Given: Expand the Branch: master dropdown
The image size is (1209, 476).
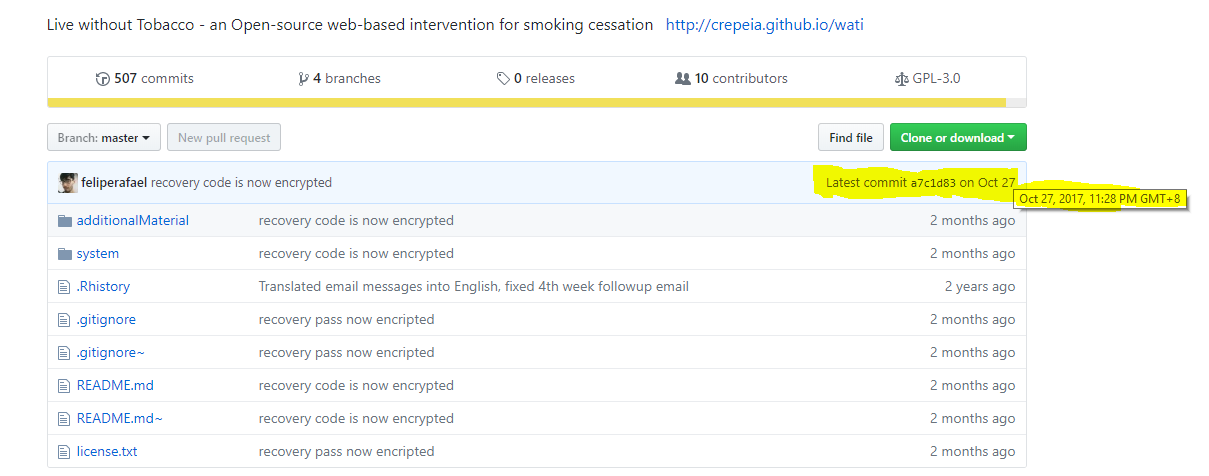Looking at the screenshot, I should click(103, 138).
